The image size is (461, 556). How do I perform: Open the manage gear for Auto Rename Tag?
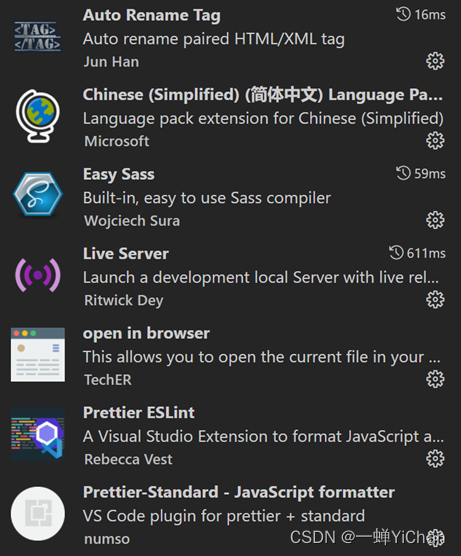click(435, 61)
